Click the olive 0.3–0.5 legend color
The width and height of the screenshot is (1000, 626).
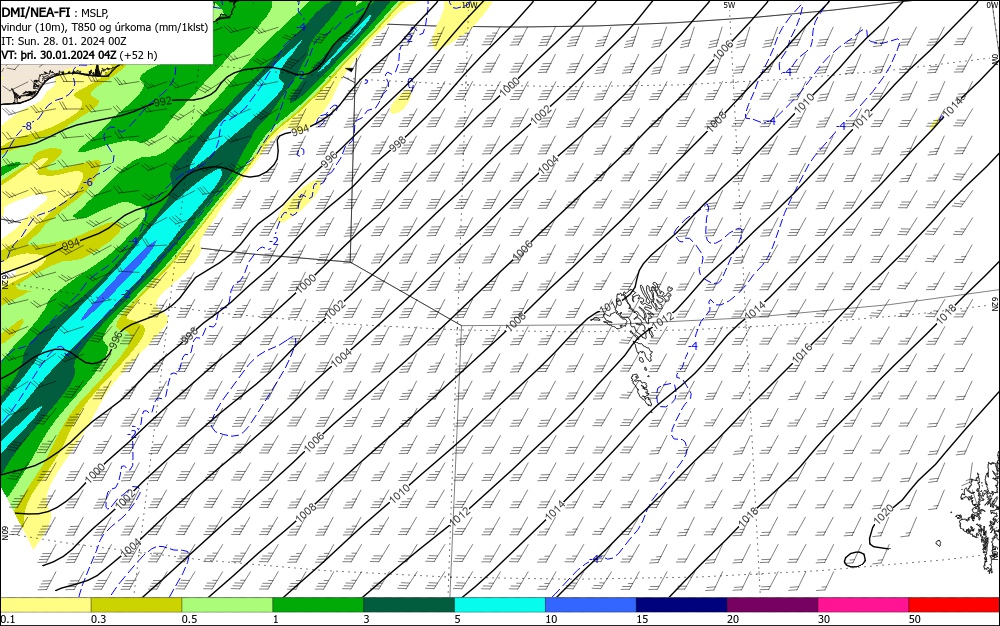coord(136,605)
